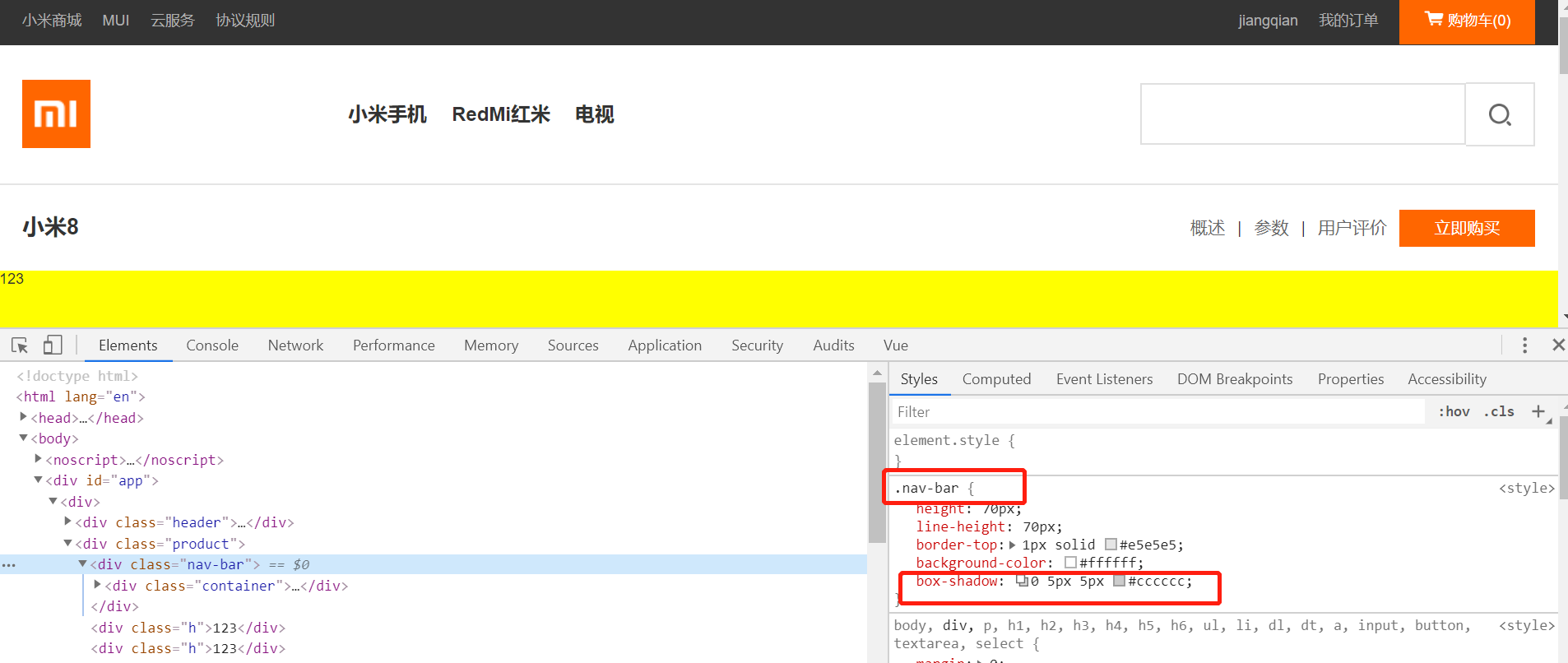Click the <style> source link for .nav-bar
Viewport: 1568px width, 663px height.
click(1526, 488)
